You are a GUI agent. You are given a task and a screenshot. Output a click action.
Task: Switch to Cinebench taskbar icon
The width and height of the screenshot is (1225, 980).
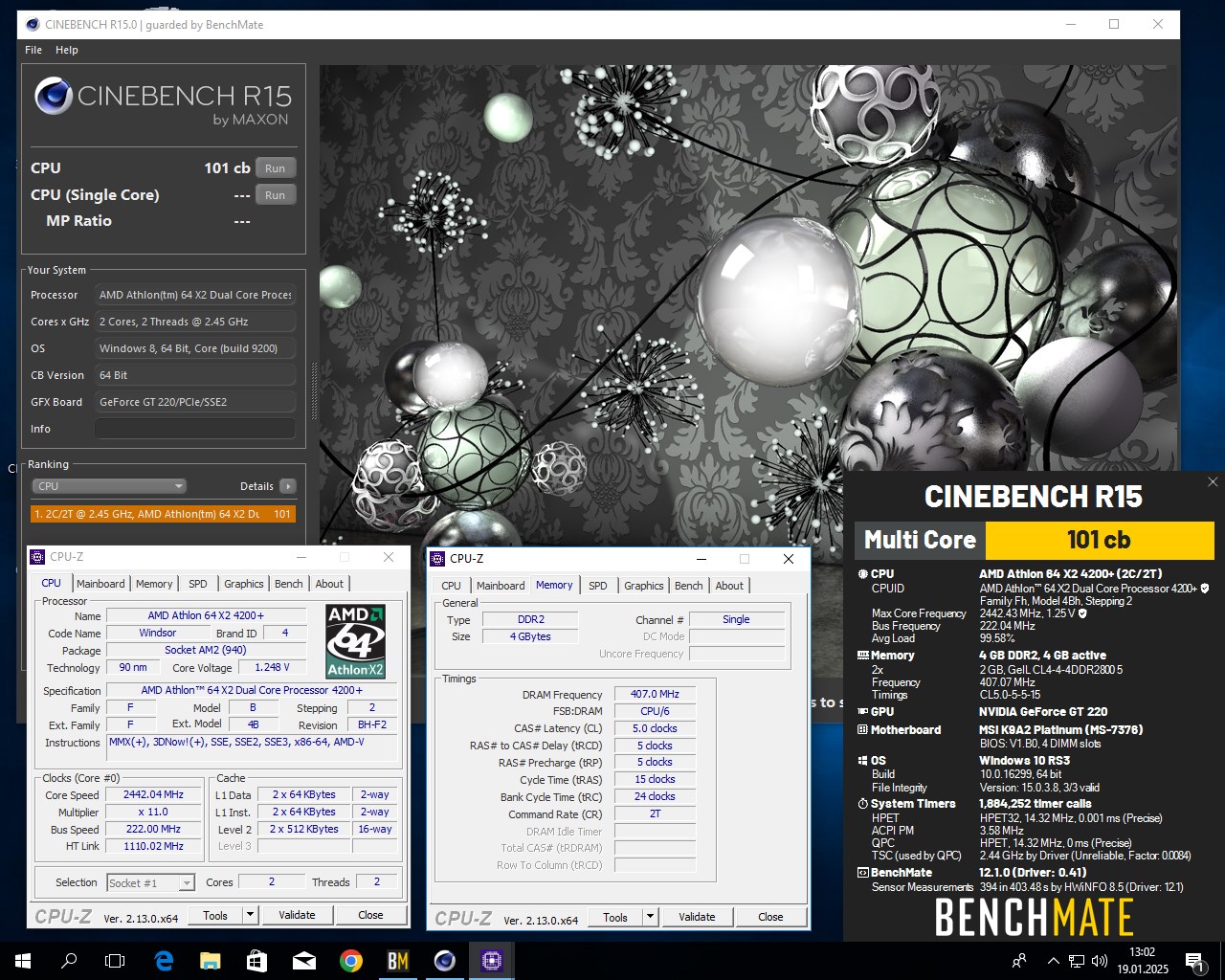445,961
